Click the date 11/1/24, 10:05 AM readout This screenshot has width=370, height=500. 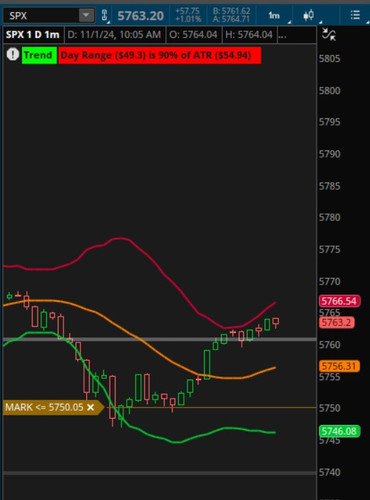click(x=114, y=35)
